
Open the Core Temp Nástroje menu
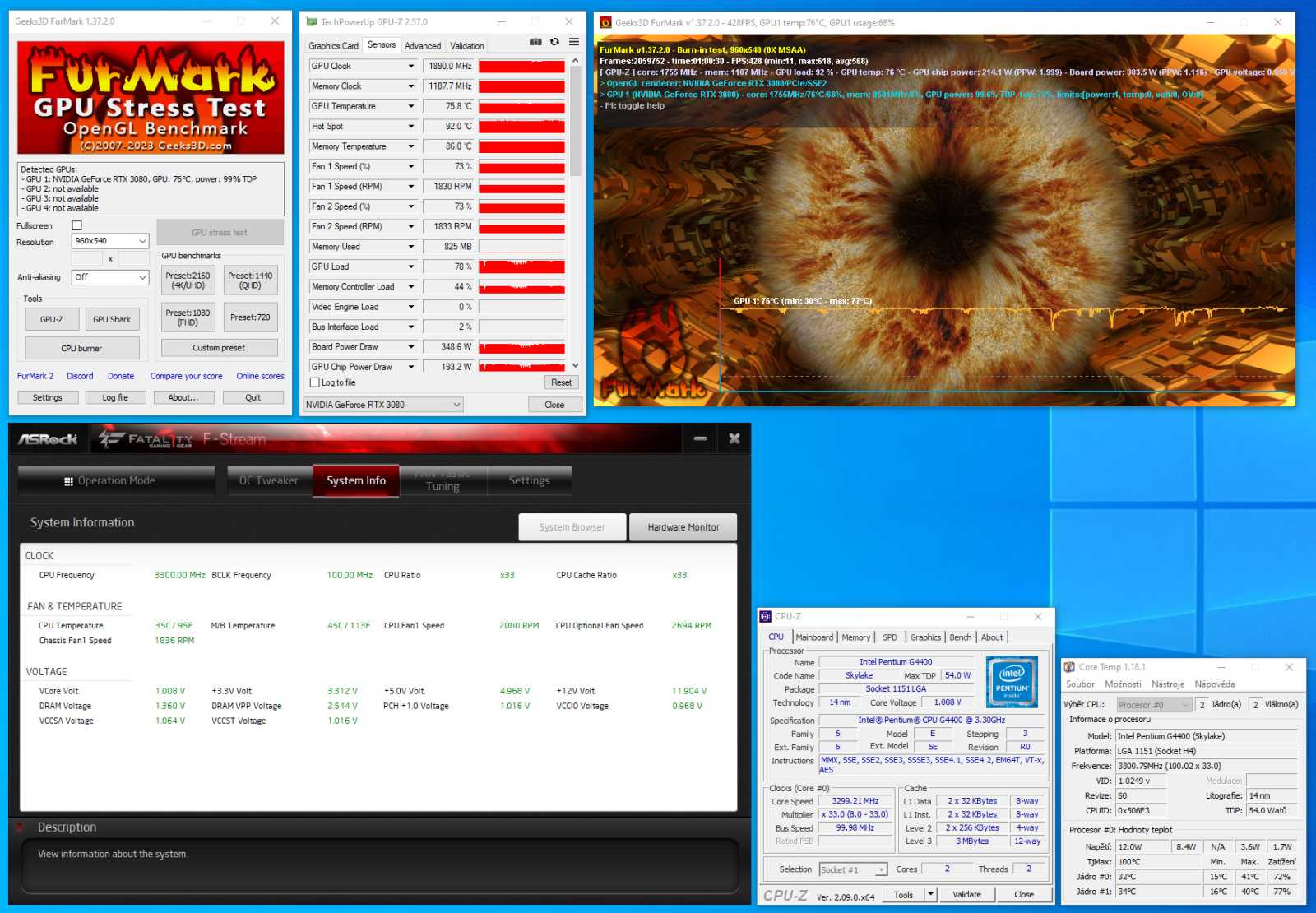click(x=1168, y=684)
